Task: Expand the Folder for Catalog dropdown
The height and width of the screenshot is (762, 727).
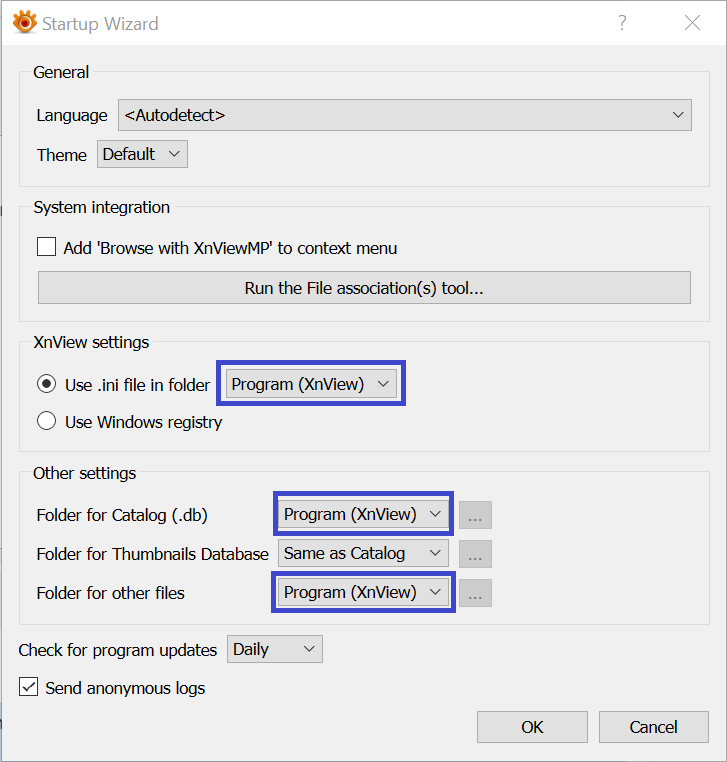Action: pyautogui.click(x=363, y=514)
